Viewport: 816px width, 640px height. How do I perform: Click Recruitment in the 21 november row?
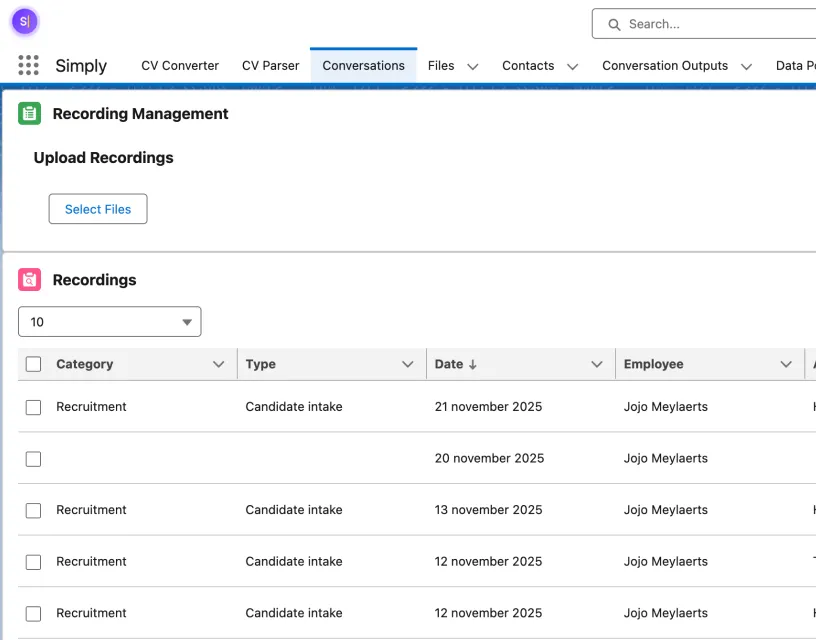tap(91, 406)
